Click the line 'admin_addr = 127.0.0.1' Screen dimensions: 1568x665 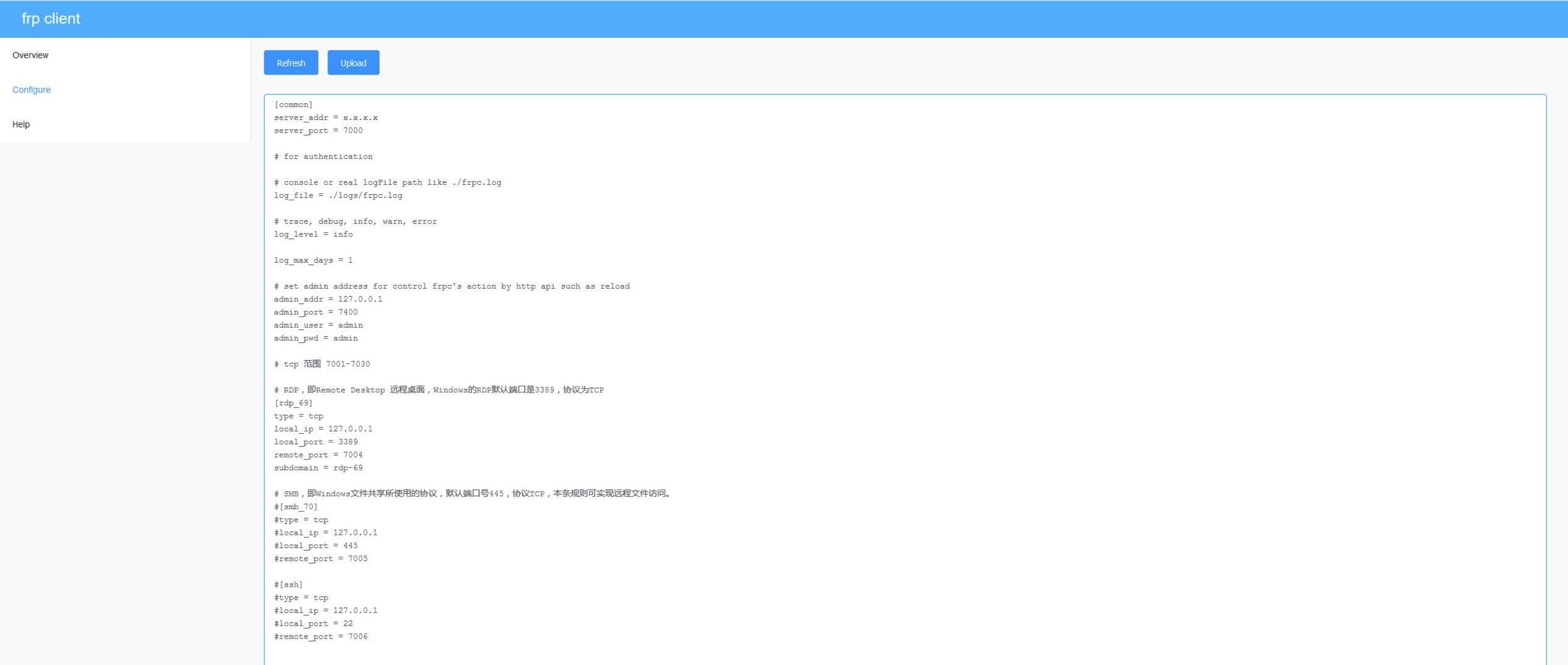click(x=328, y=299)
